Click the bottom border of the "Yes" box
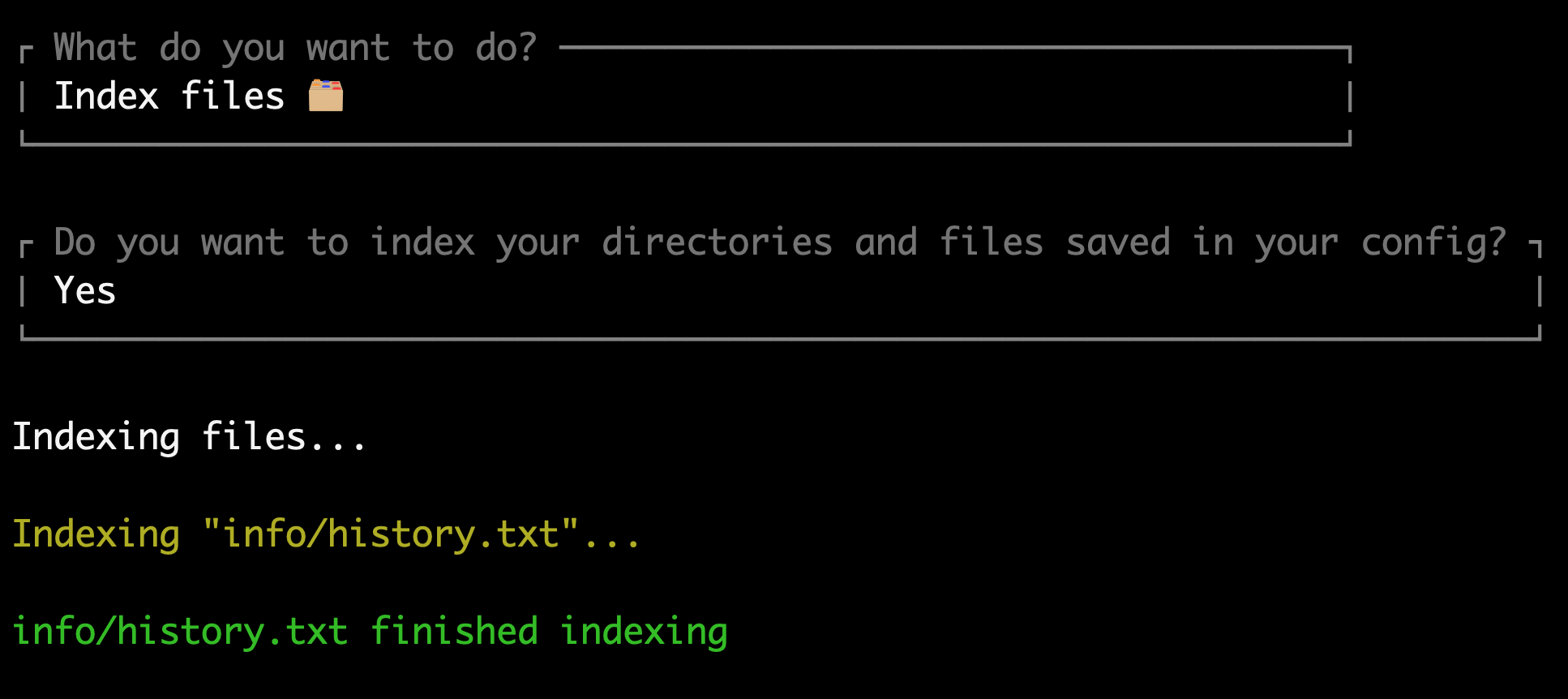Image resolution: width=1568 pixels, height=699 pixels. (780, 339)
